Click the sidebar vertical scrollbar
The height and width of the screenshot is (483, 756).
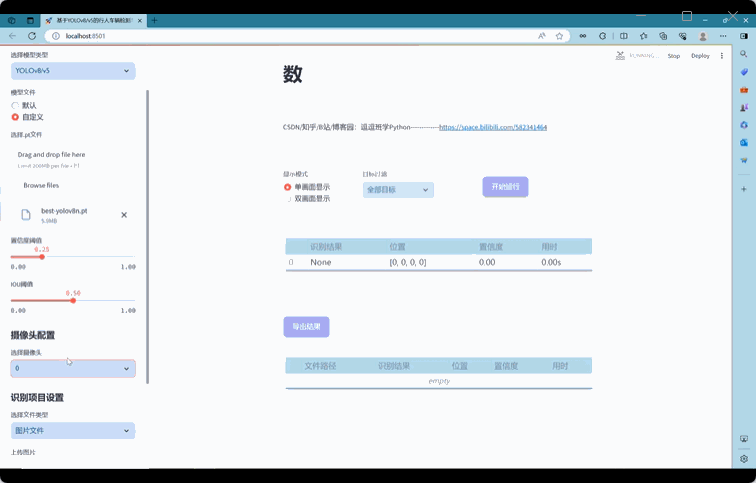point(148,237)
